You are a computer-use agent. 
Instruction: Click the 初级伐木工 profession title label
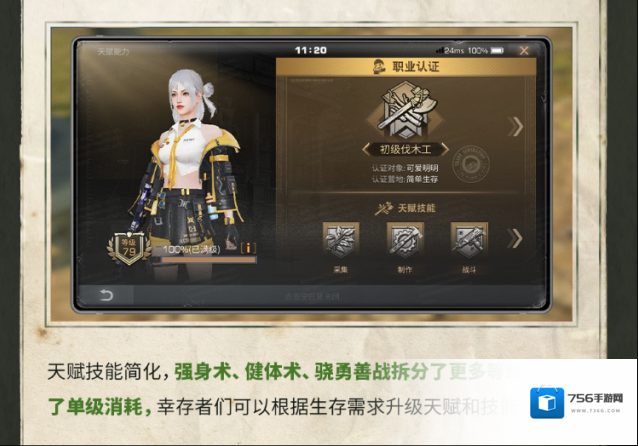pos(405,149)
